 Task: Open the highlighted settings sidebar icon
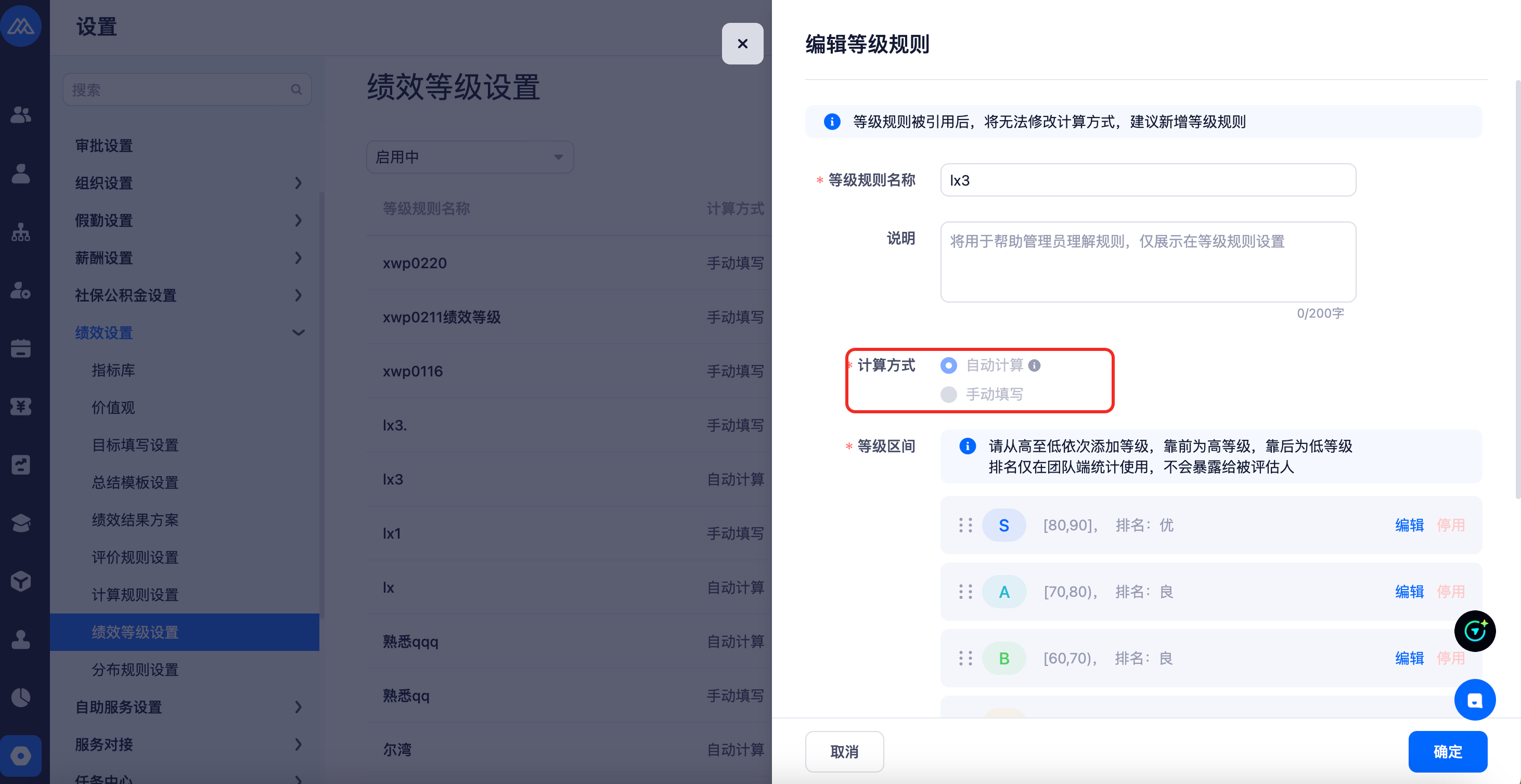click(21, 756)
